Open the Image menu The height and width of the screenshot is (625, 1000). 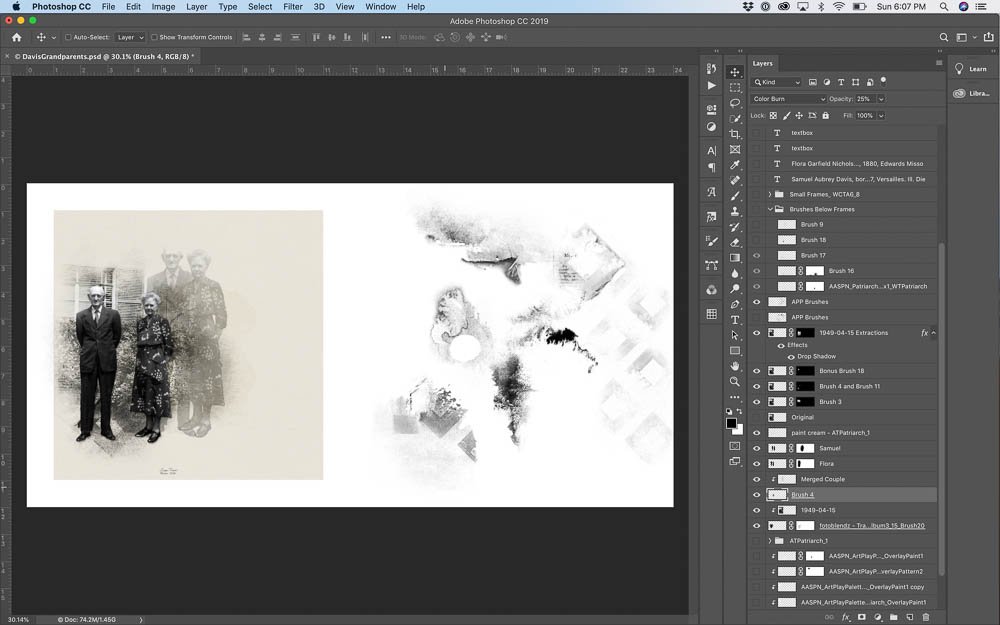(x=163, y=6)
